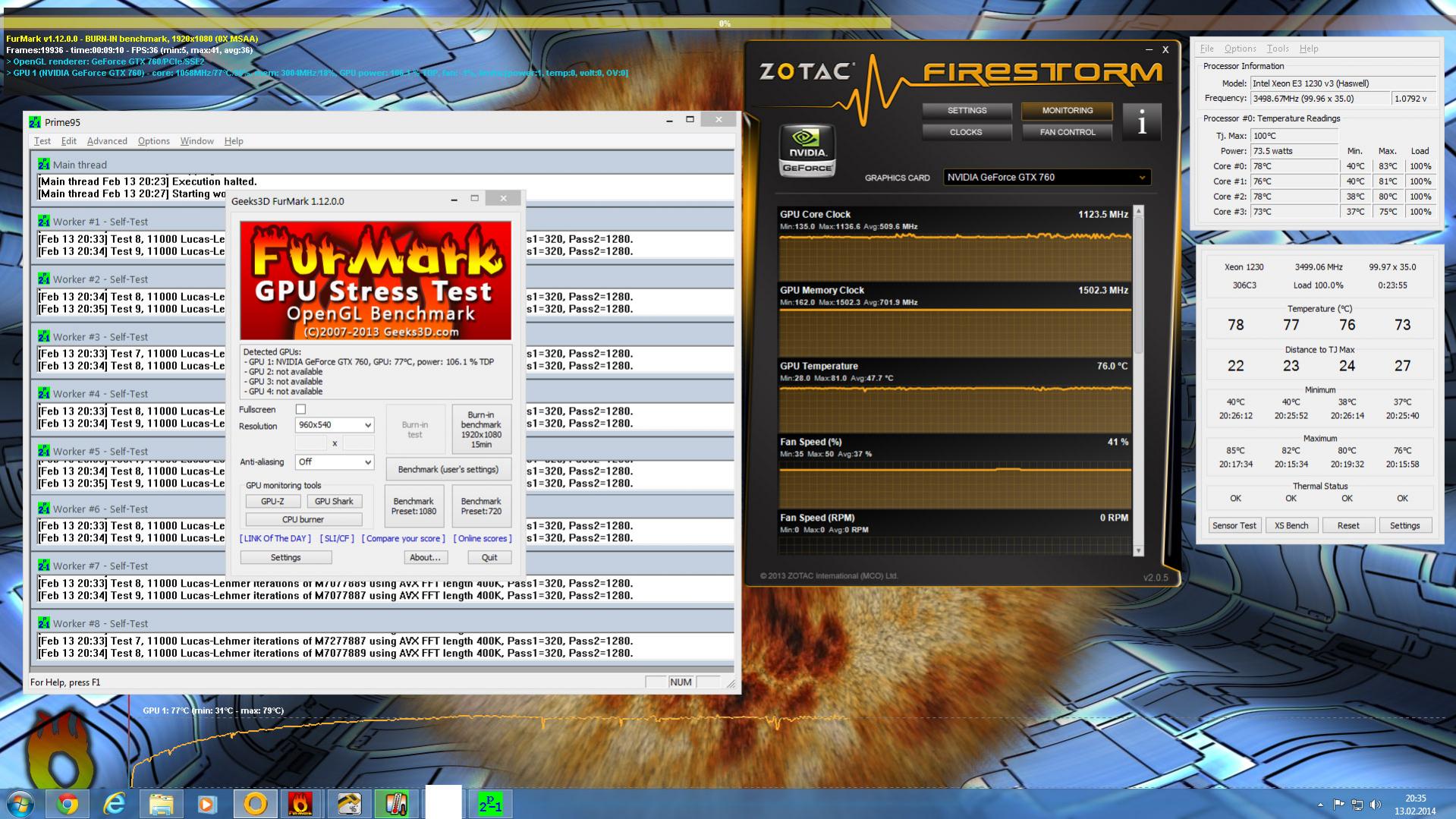The image size is (1456, 819).
Task: Select the Monitoring tab in Firestorm
Action: tap(1067, 111)
